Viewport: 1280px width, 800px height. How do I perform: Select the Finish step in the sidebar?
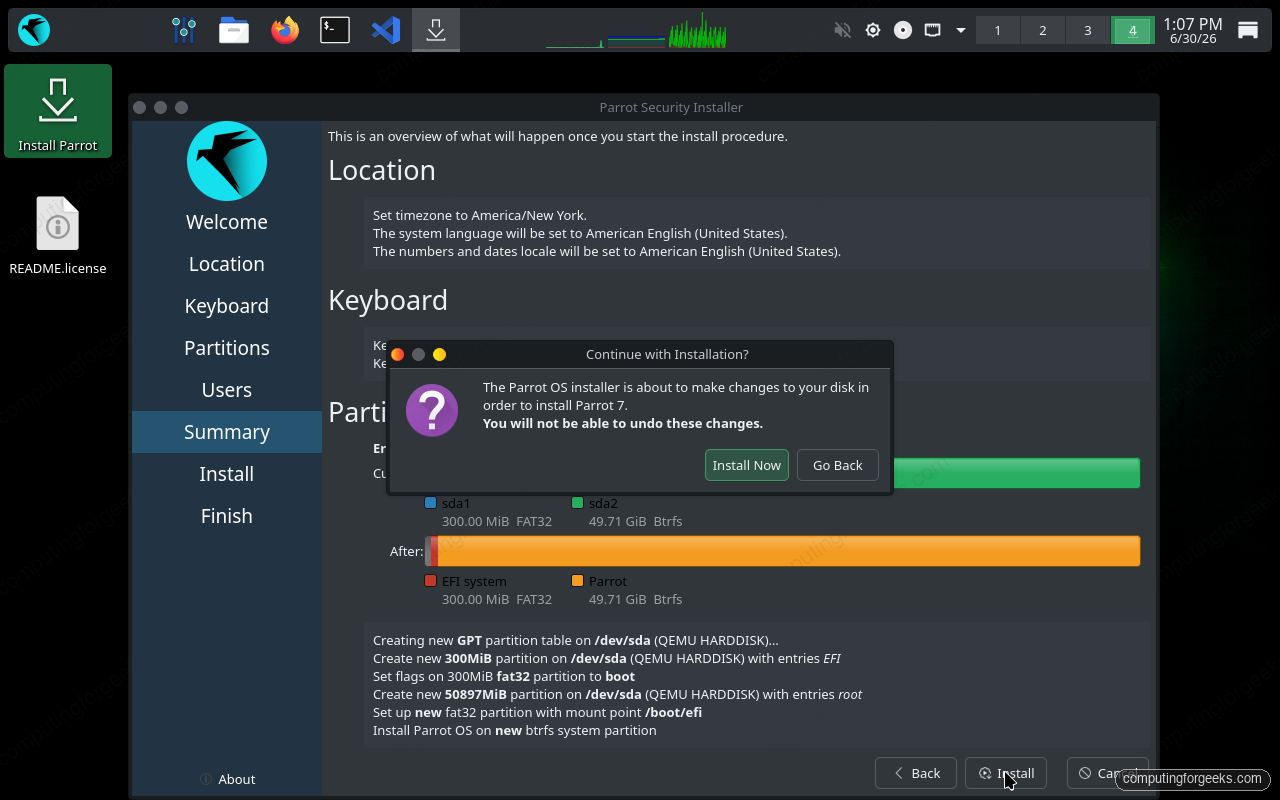pos(227,516)
